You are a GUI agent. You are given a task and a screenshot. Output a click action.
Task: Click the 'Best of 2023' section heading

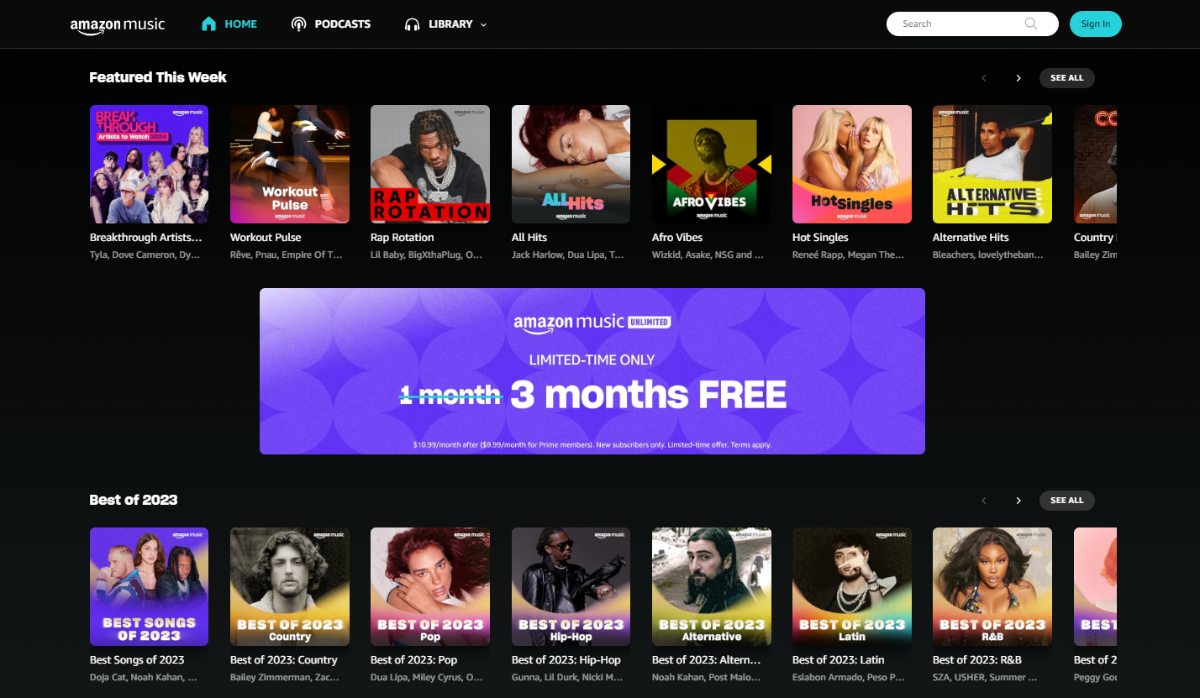[x=134, y=500]
